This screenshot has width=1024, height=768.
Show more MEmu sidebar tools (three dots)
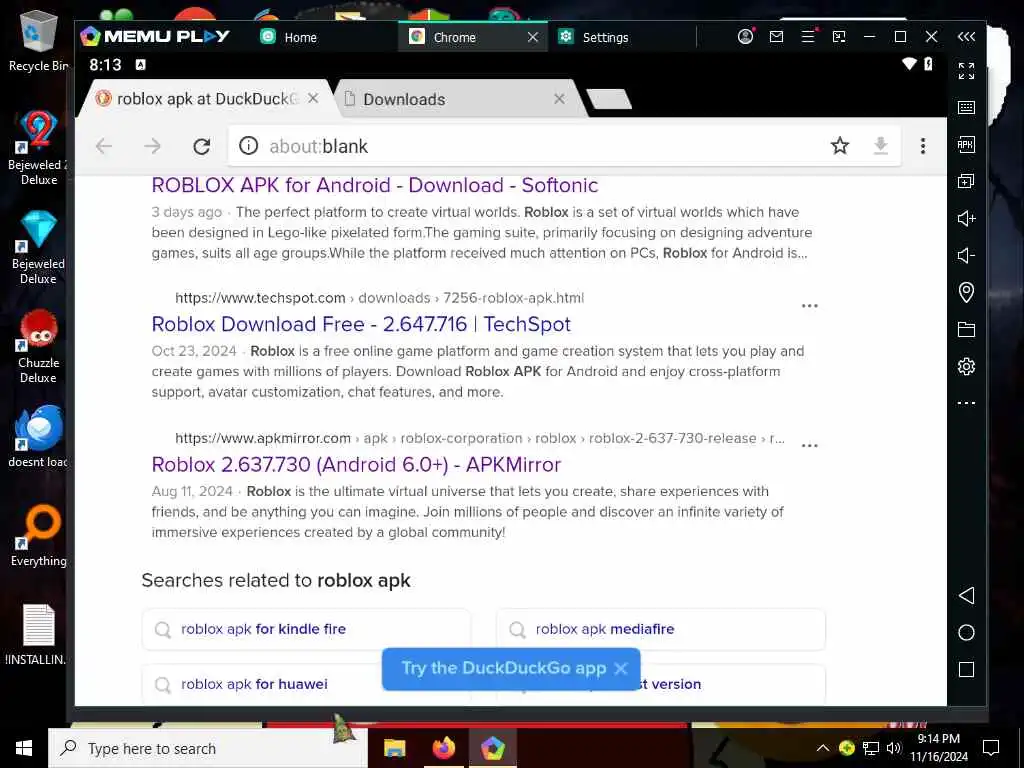(x=966, y=403)
